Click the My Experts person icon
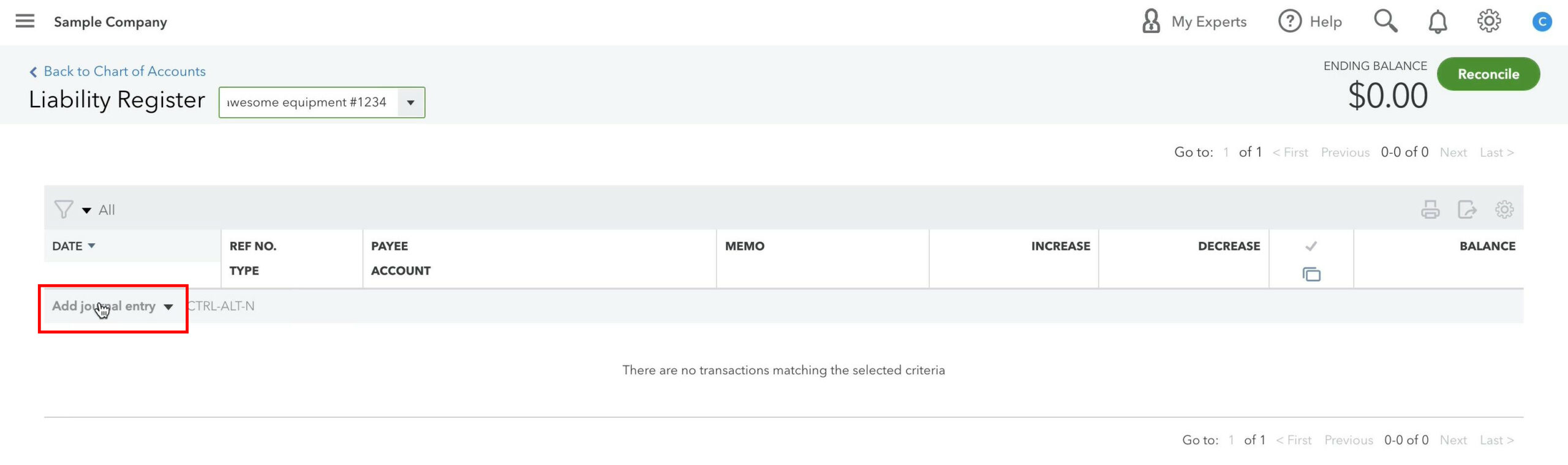Screen dimensions: 1568x465 tap(1151, 21)
